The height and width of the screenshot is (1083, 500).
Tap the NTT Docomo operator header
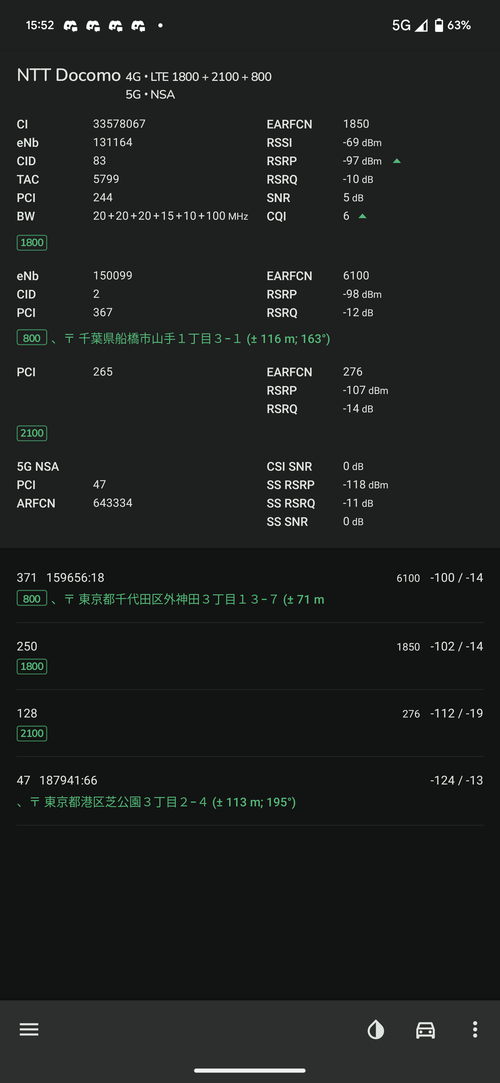pyautogui.click(x=68, y=75)
